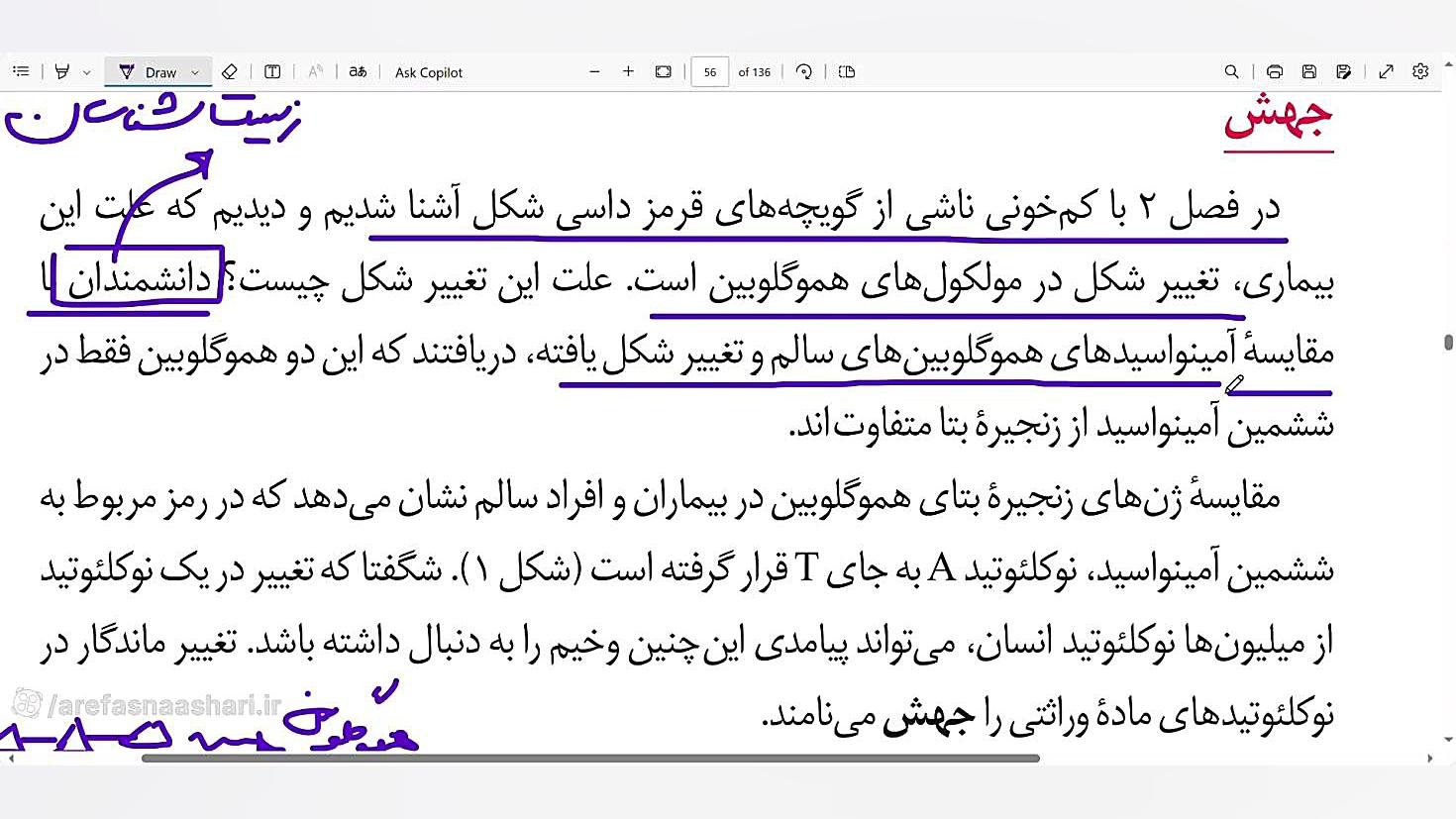Open the PDF viewer settings gear
Screen dimensions: 1456x819
tap(1420, 71)
